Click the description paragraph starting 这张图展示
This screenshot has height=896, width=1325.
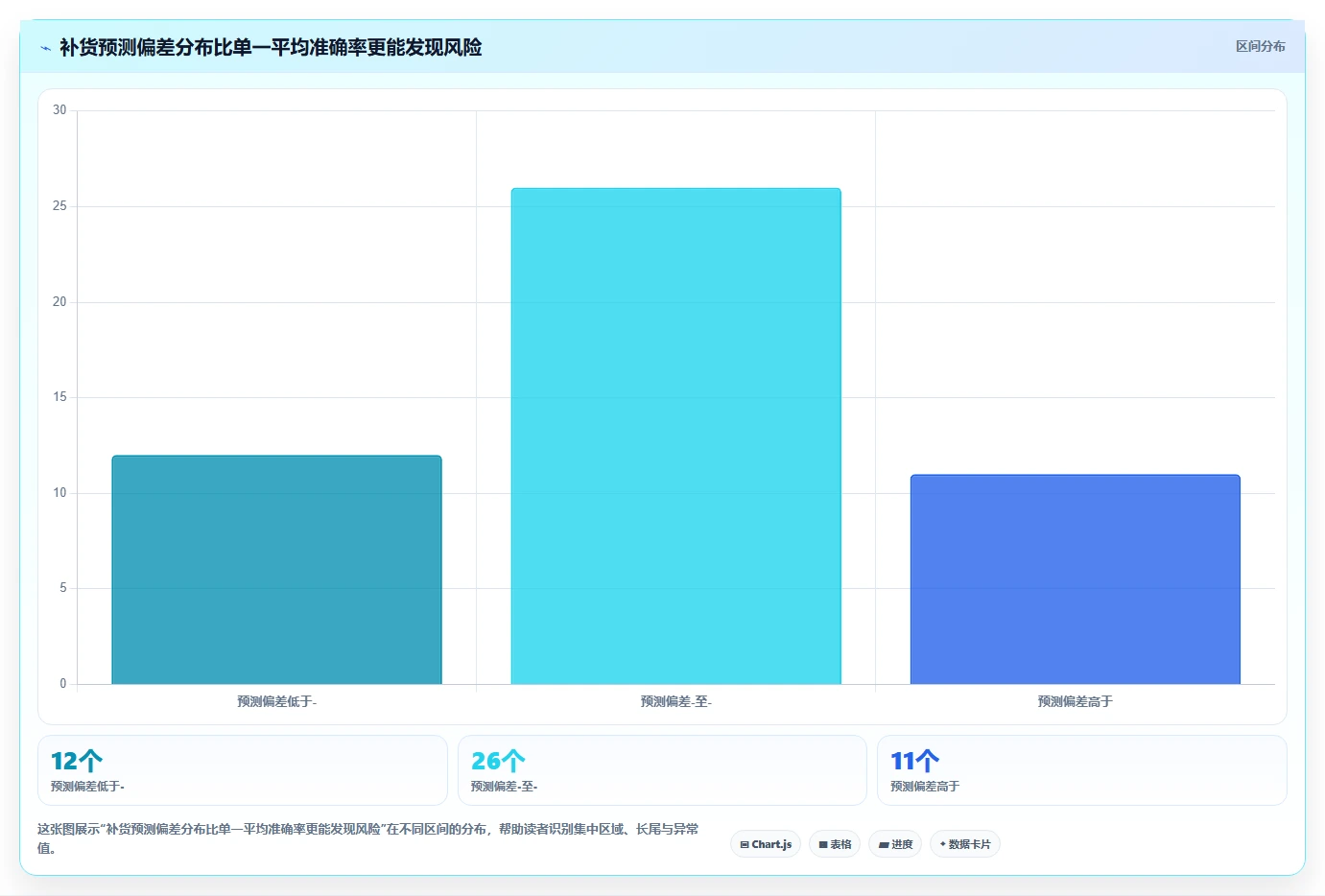(x=368, y=838)
